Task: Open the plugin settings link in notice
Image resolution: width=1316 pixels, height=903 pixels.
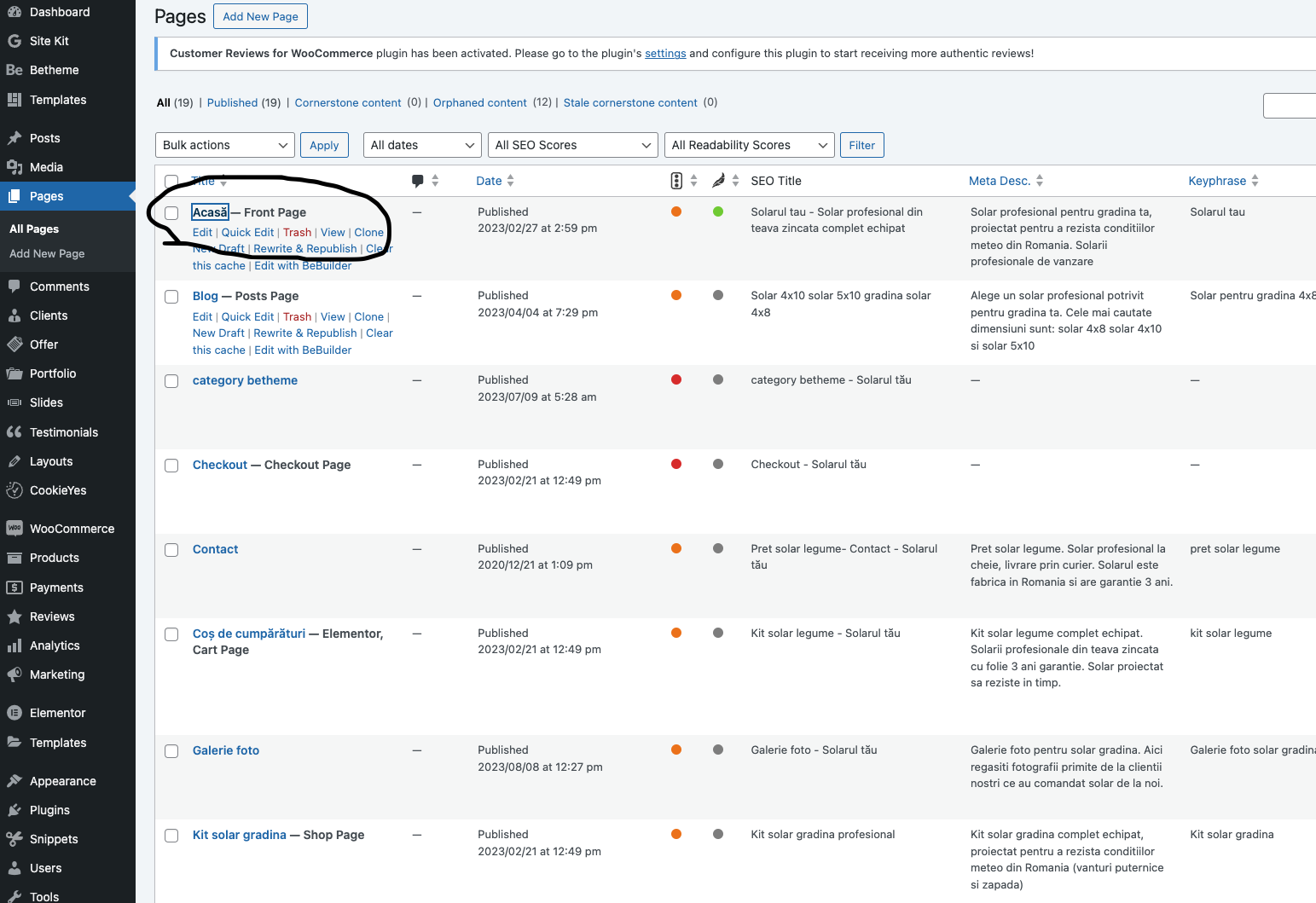Action: tap(665, 53)
